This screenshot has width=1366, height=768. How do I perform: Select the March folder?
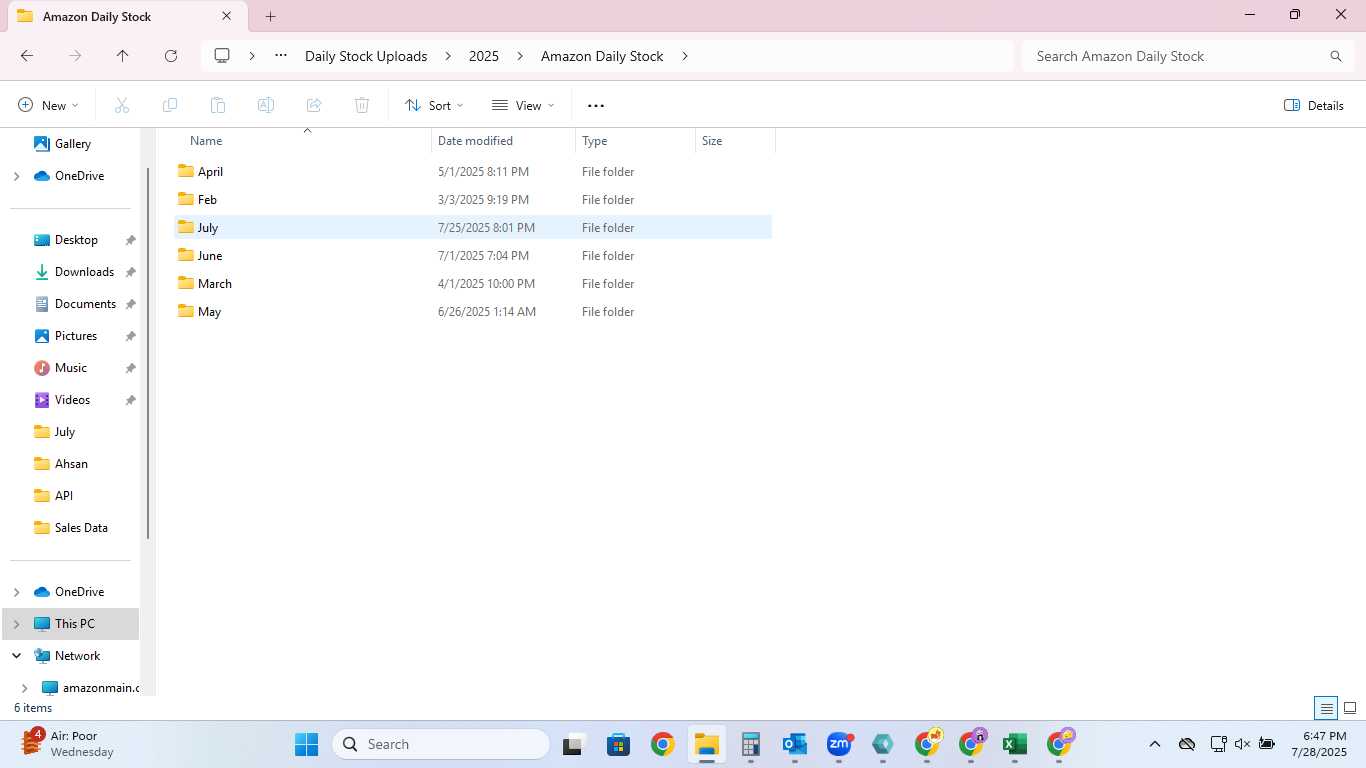coord(473,284)
